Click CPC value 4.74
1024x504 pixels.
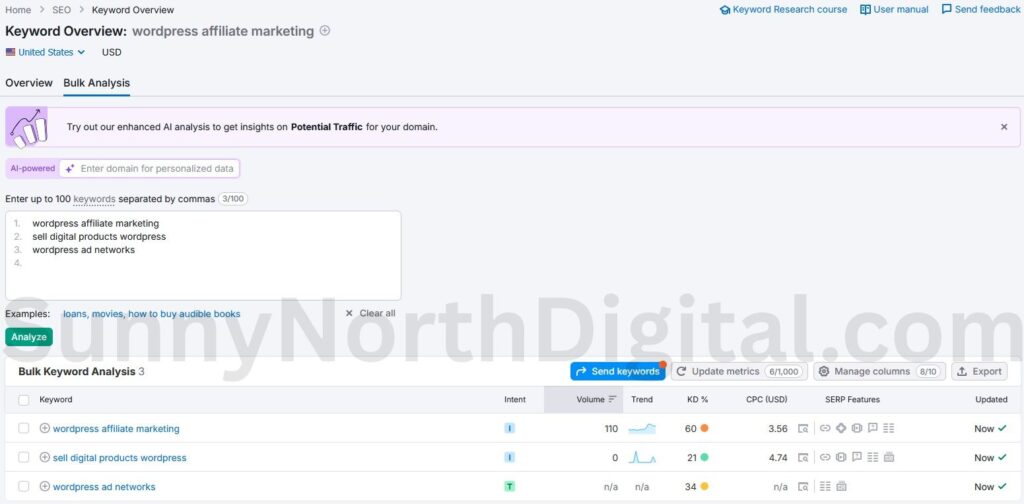tap(778, 458)
